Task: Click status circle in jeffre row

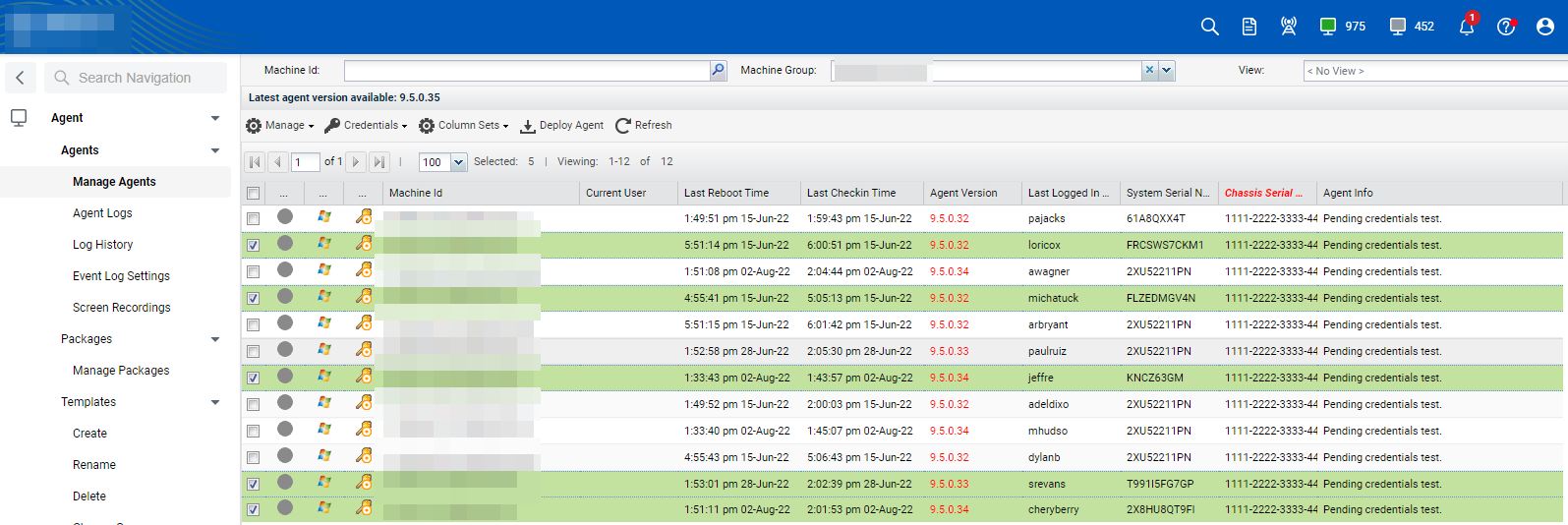Action: coord(285,376)
